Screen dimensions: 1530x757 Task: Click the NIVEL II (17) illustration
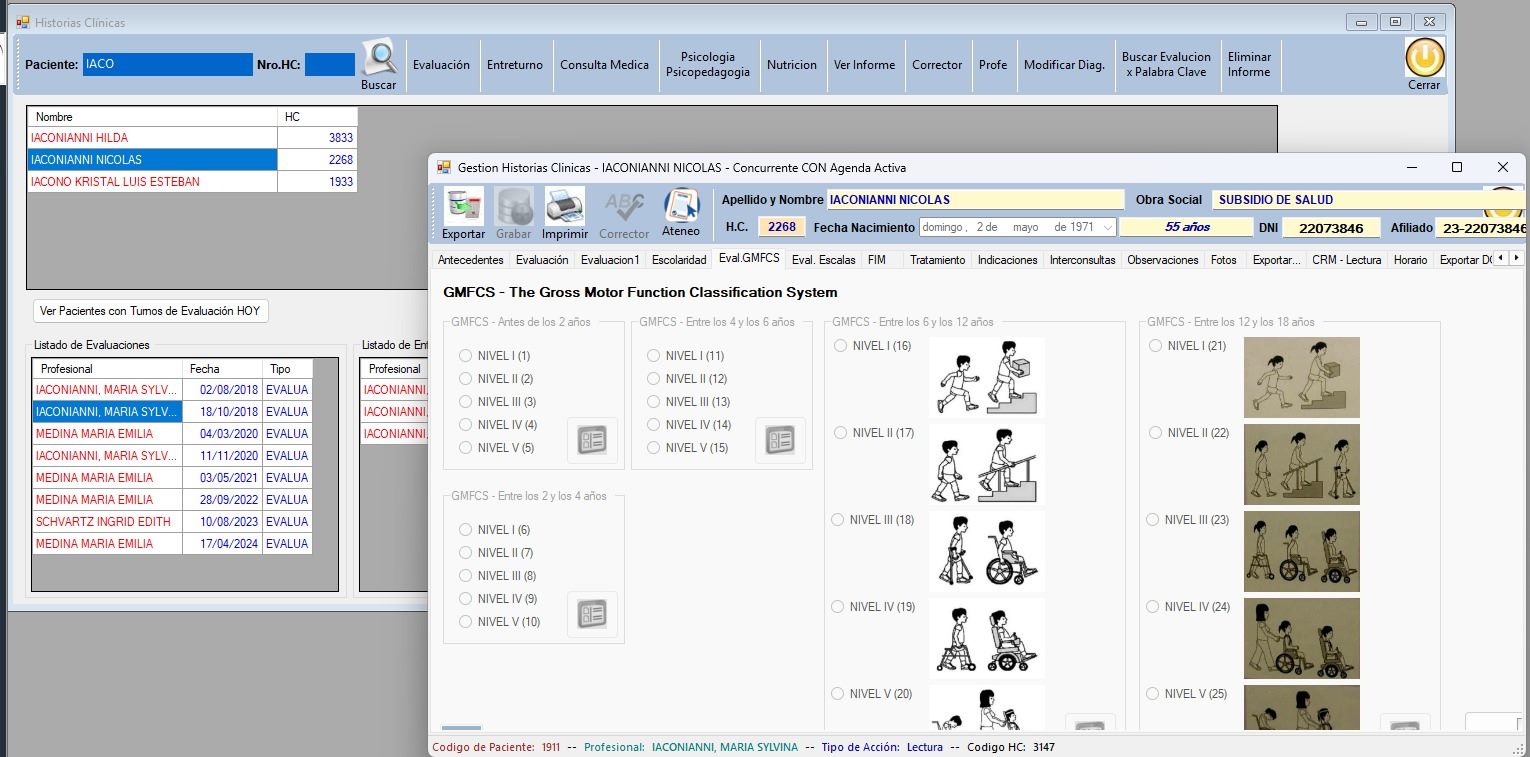coord(987,464)
